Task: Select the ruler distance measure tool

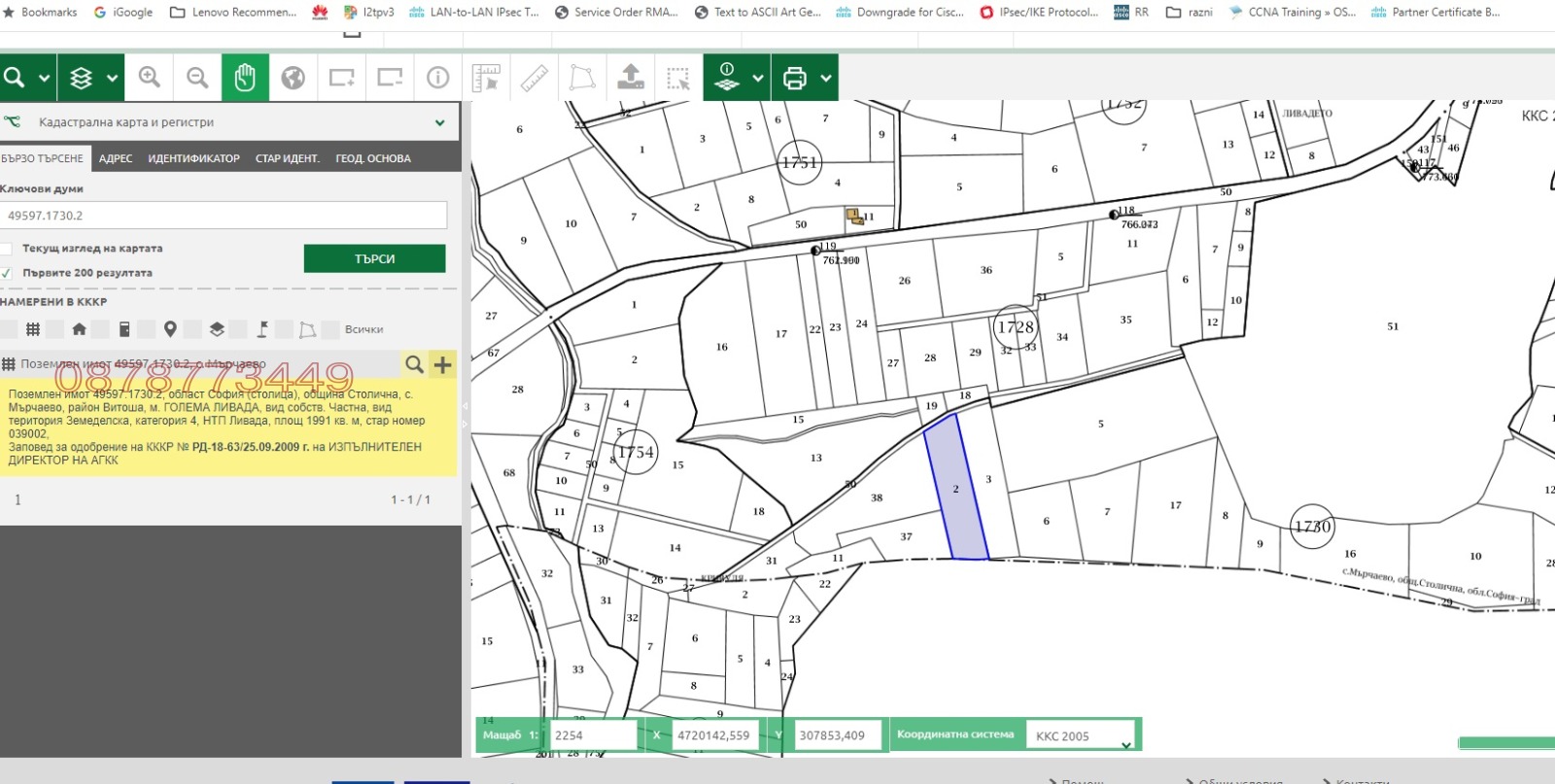Action: (x=534, y=78)
